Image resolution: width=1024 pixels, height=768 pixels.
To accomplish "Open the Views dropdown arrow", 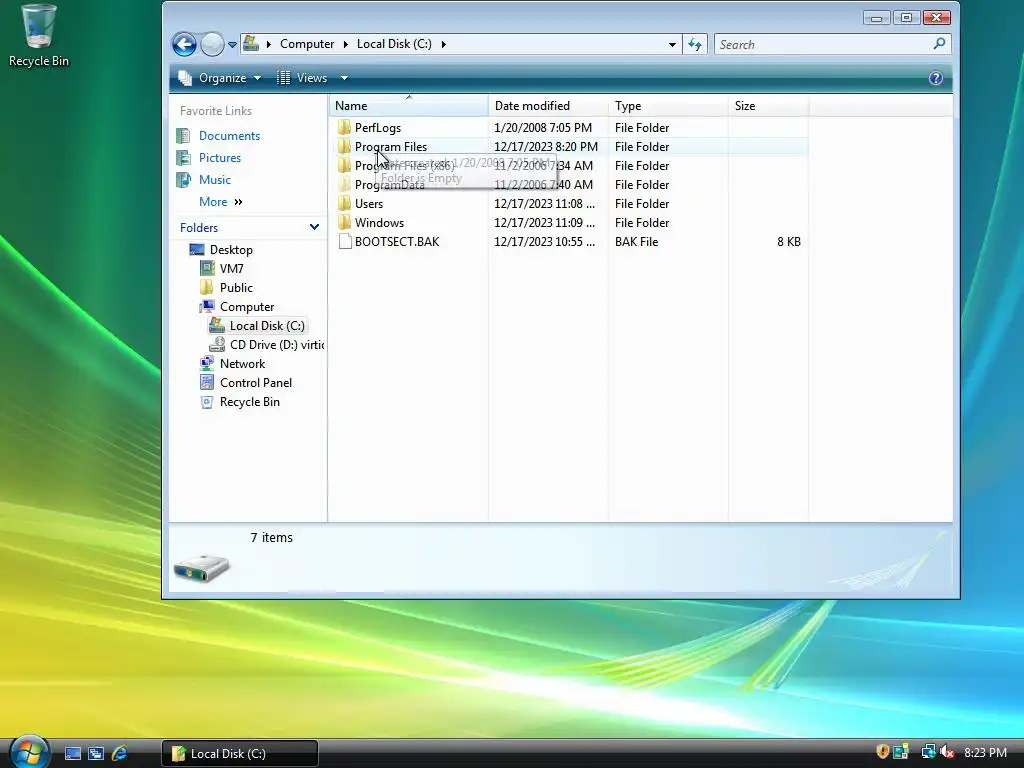I will point(344,78).
